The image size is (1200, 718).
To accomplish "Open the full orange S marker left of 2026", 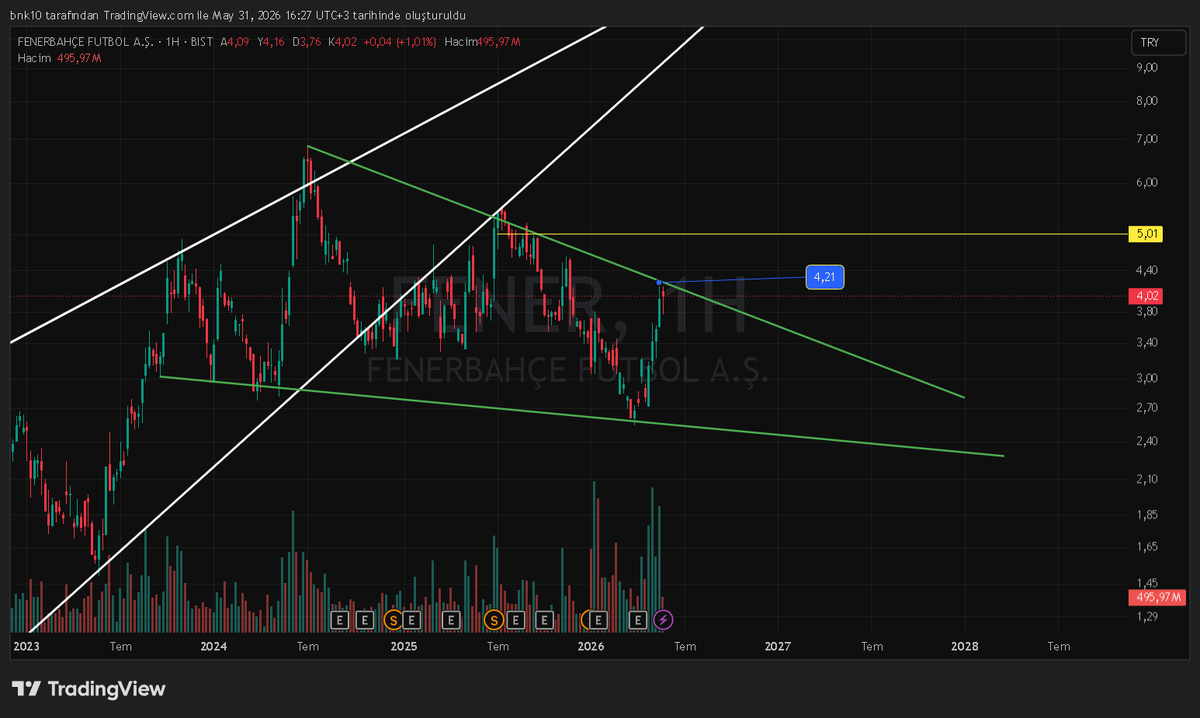I will pos(493,620).
